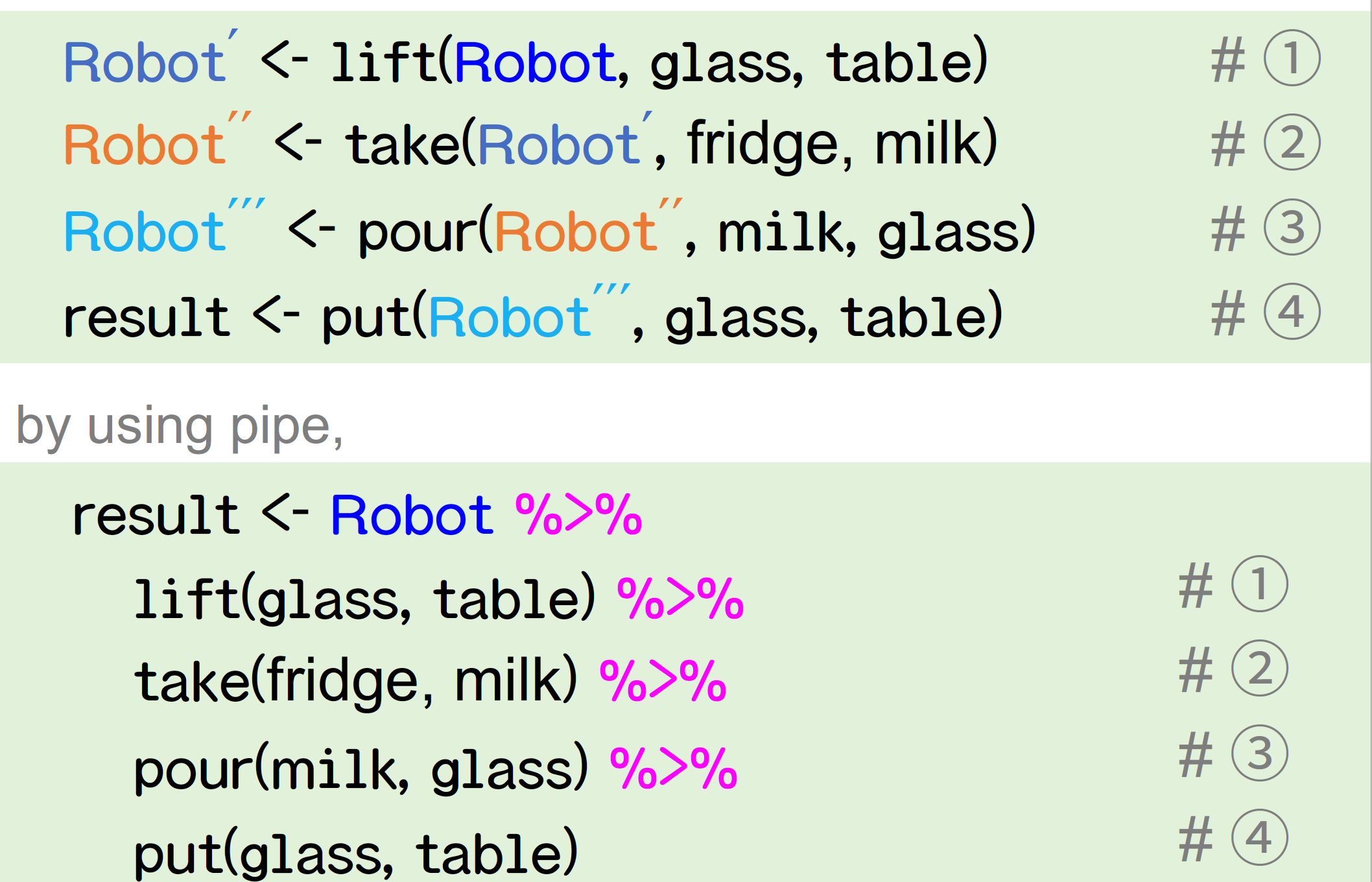
Task: Click circled 3 next to piped pour(milk, glass)
Action: point(1259,754)
